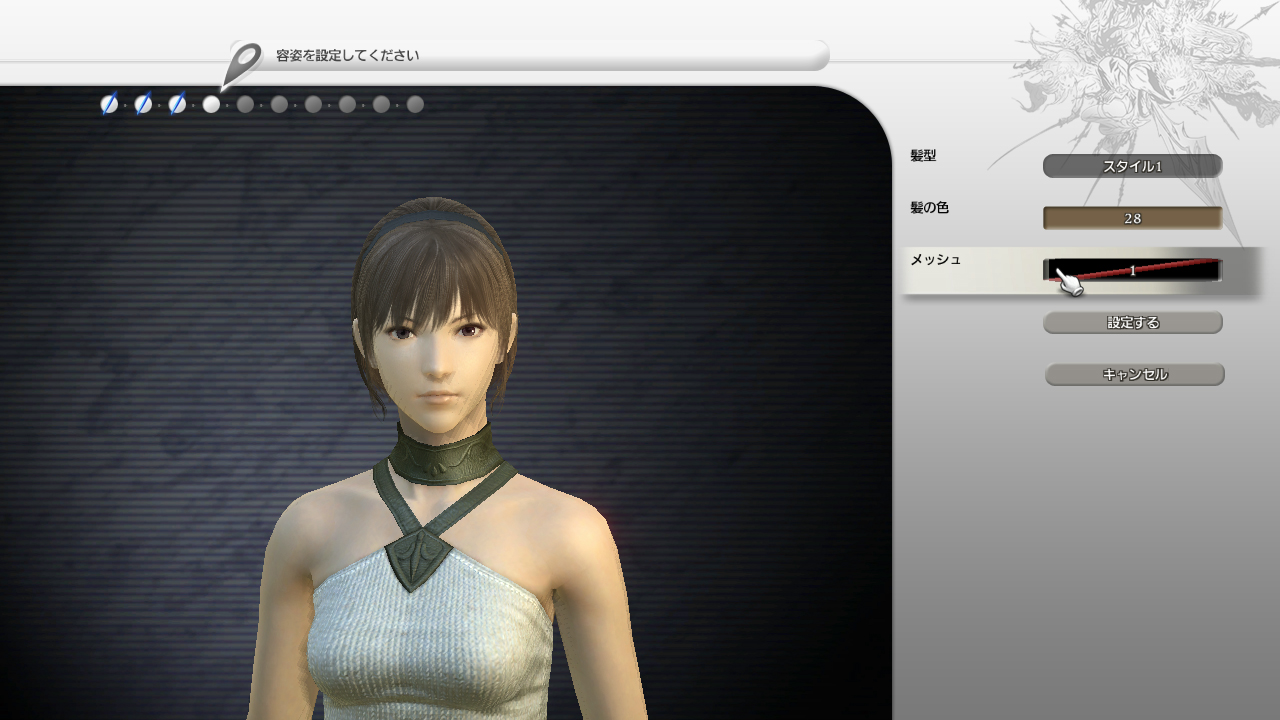This screenshot has width=1280, height=720.
Task: Select the 髪型 option label
Action: pos(923,156)
